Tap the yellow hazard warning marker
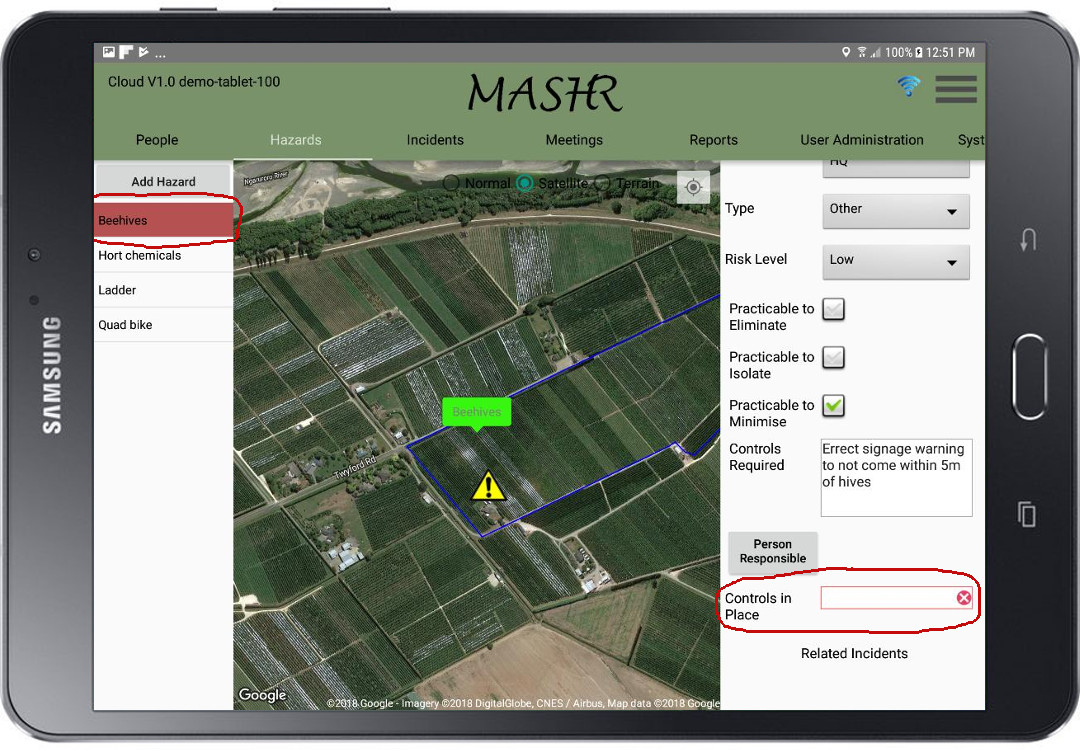 pyautogui.click(x=488, y=486)
